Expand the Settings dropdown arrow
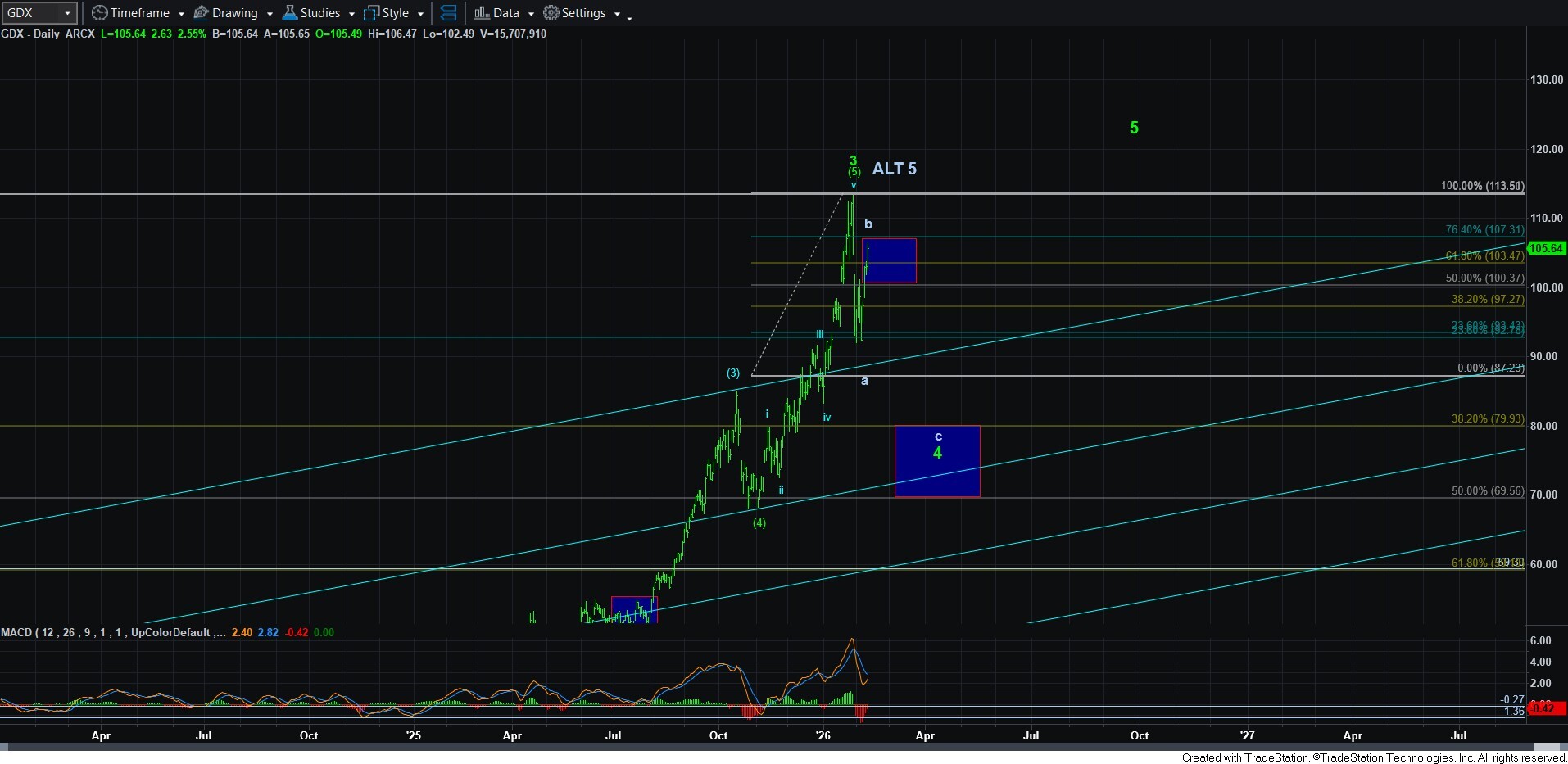The height and width of the screenshot is (764, 1568). point(617,14)
